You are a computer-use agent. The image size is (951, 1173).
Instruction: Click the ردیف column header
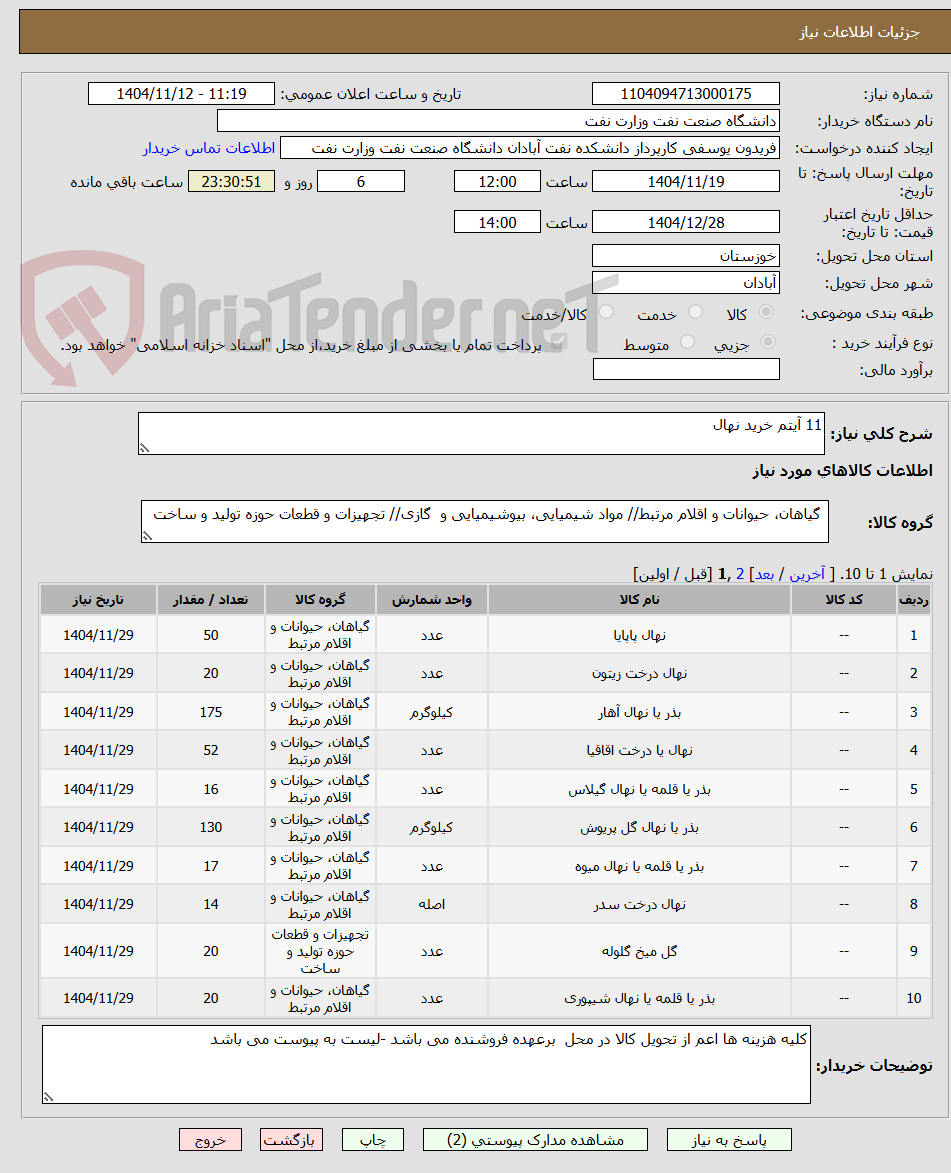tap(914, 599)
